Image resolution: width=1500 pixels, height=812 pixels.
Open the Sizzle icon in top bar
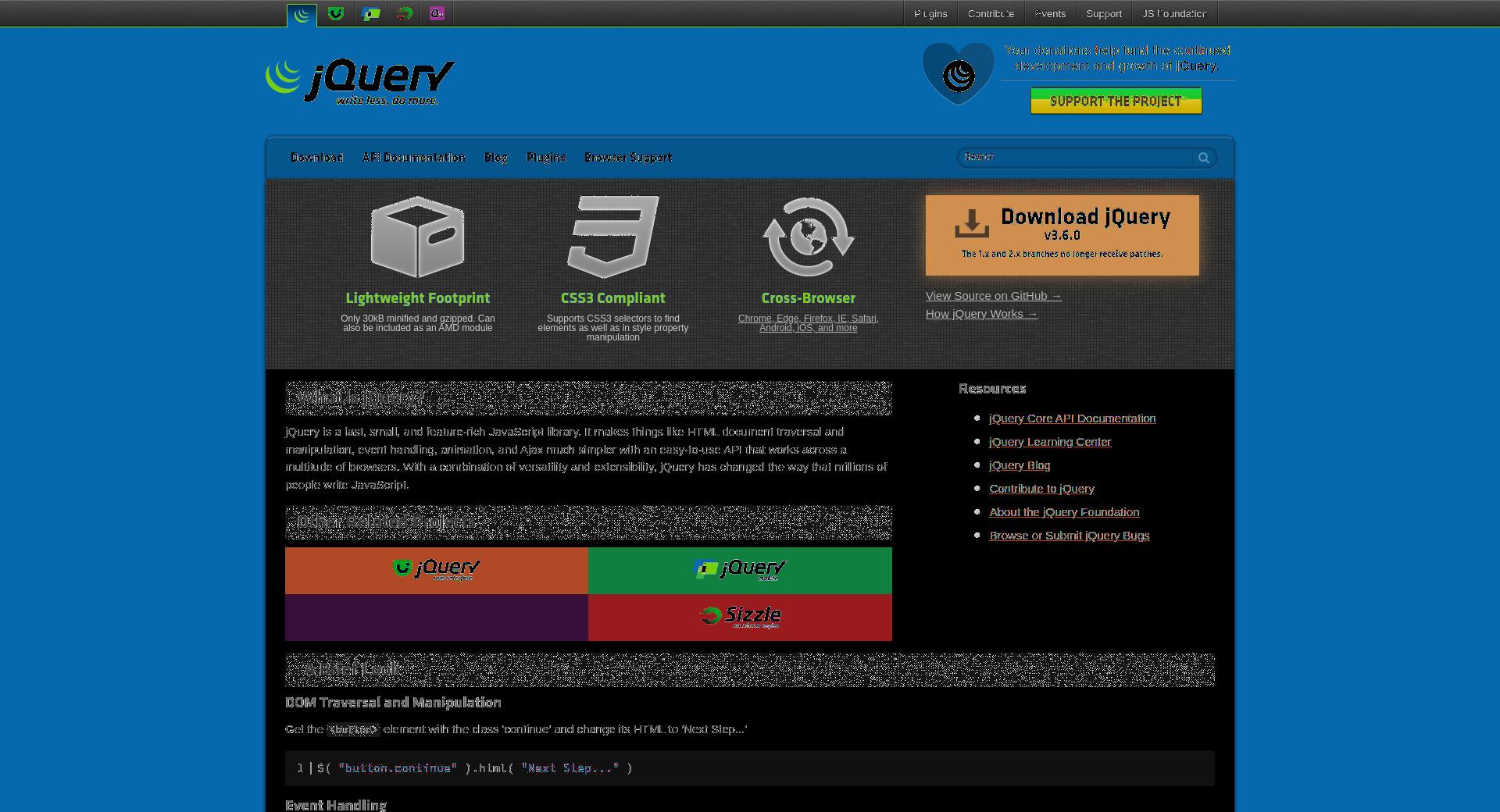coord(404,13)
